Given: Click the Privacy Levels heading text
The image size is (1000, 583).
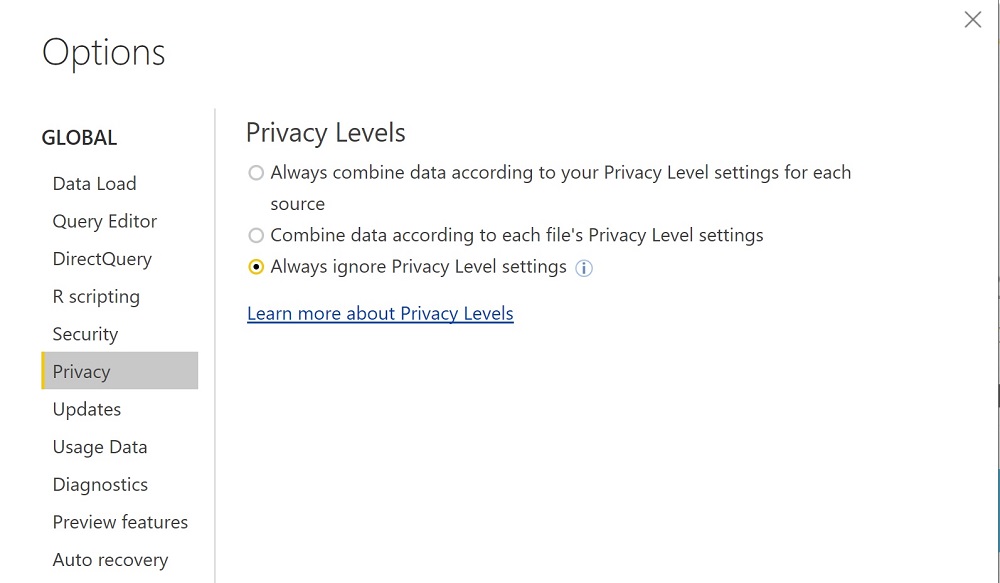Looking at the screenshot, I should click(x=325, y=133).
